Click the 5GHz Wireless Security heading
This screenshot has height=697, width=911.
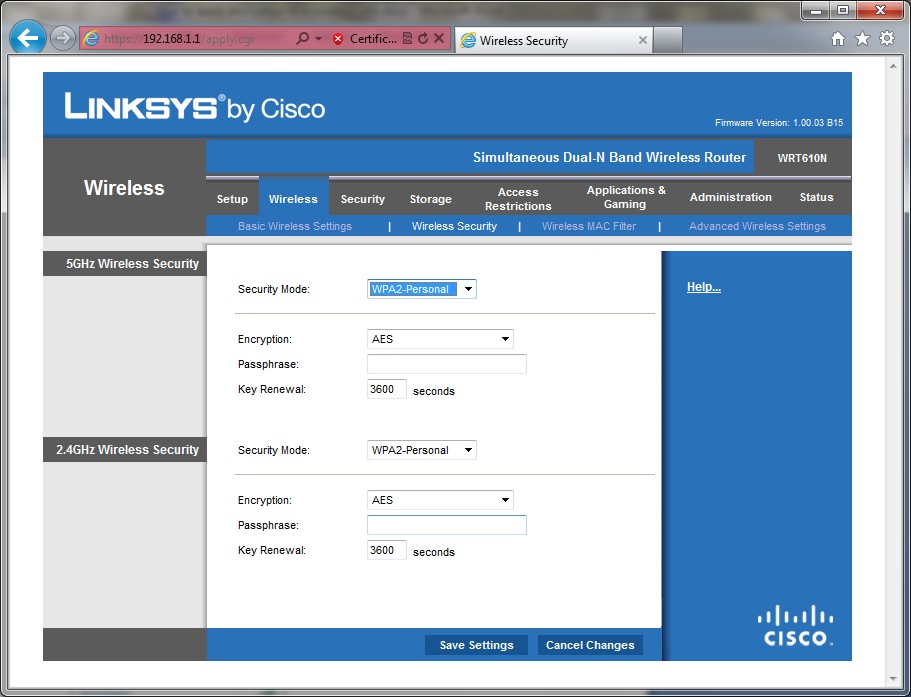(132, 264)
